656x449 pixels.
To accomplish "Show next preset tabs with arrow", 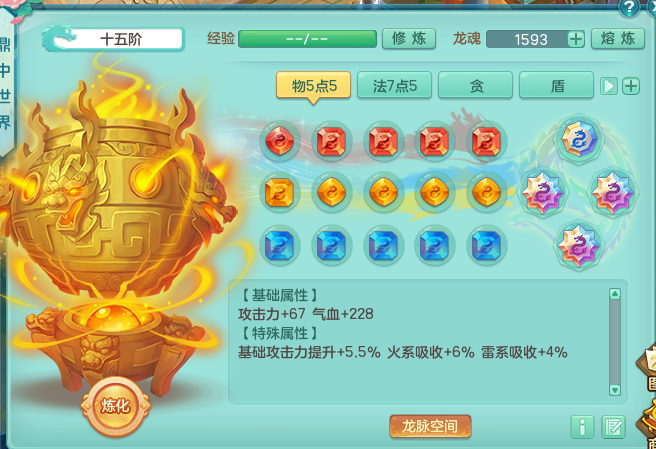I will click(609, 86).
